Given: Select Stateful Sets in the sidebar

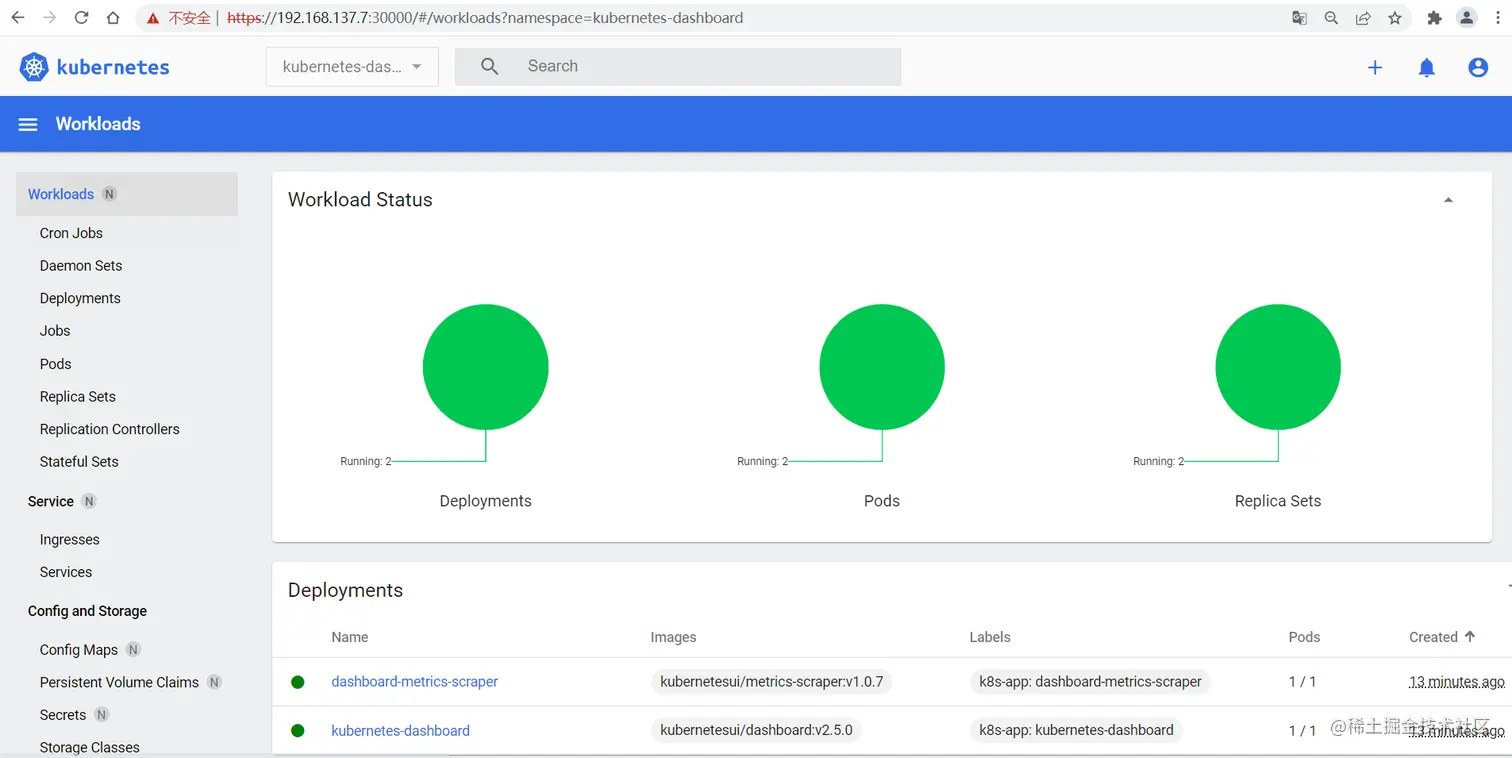Looking at the screenshot, I should coord(79,461).
